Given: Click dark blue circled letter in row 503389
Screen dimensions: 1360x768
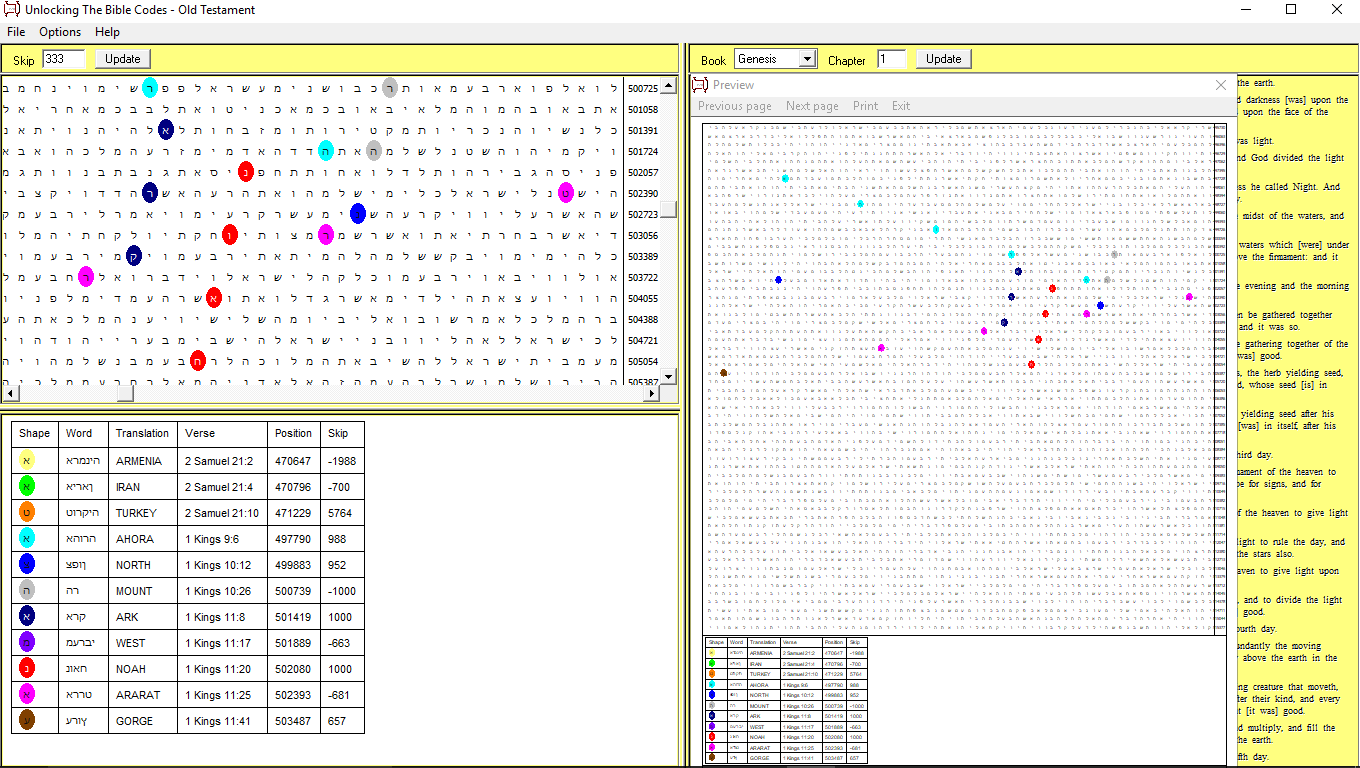Looking at the screenshot, I should 134,256.
